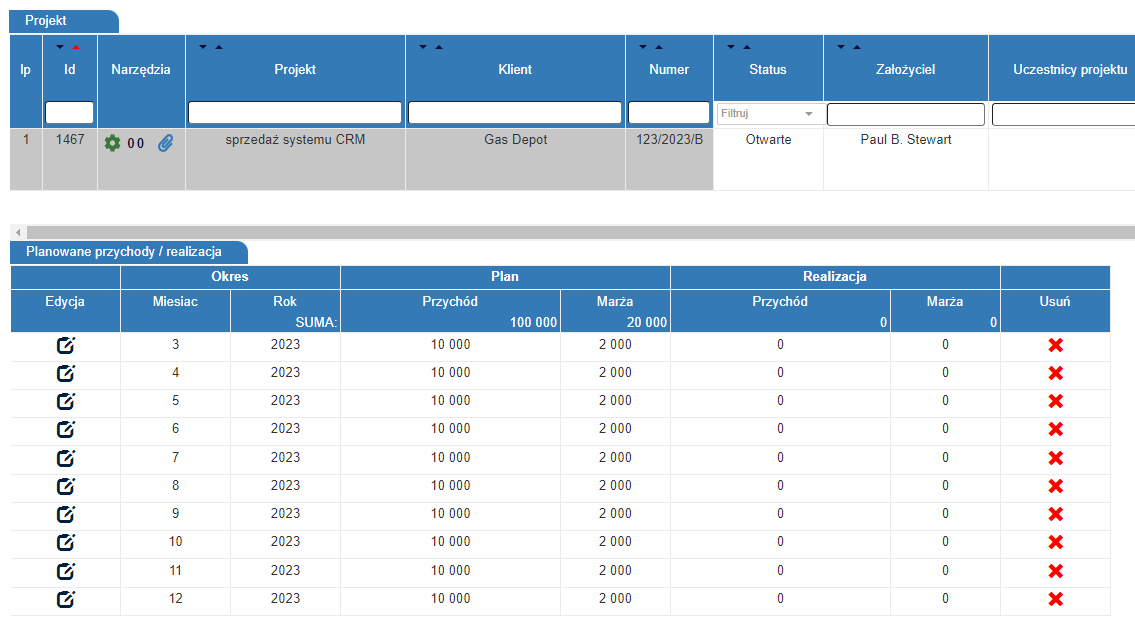The image size is (1135, 632).
Task: Click the Założyciel filter field
Action: pos(906,114)
